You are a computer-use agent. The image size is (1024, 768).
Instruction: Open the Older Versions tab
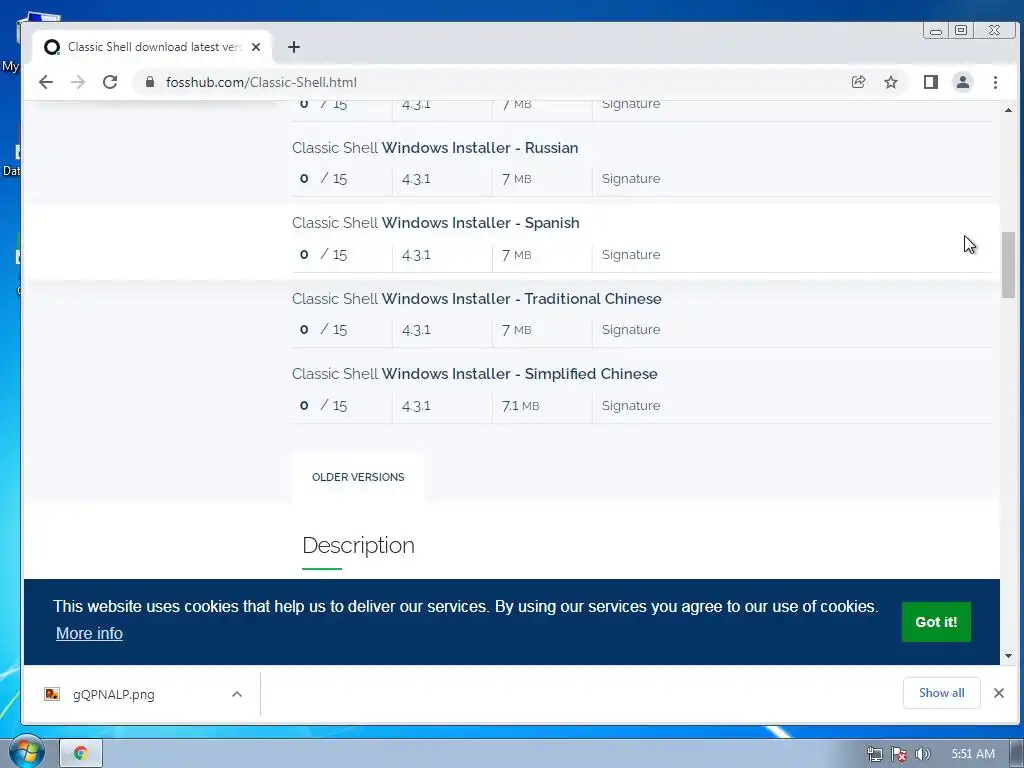coord(358,477)
